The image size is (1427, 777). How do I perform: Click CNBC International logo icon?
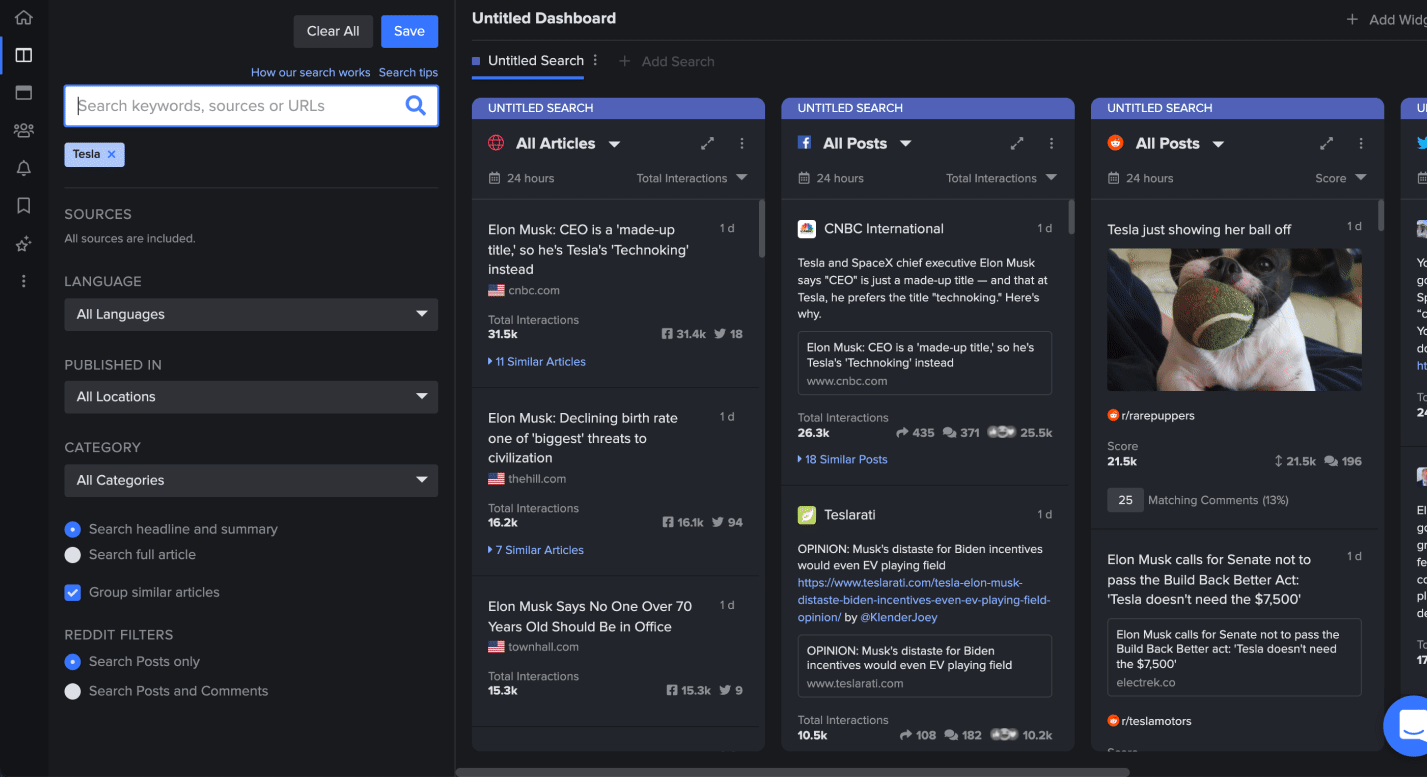click(806, 229)
